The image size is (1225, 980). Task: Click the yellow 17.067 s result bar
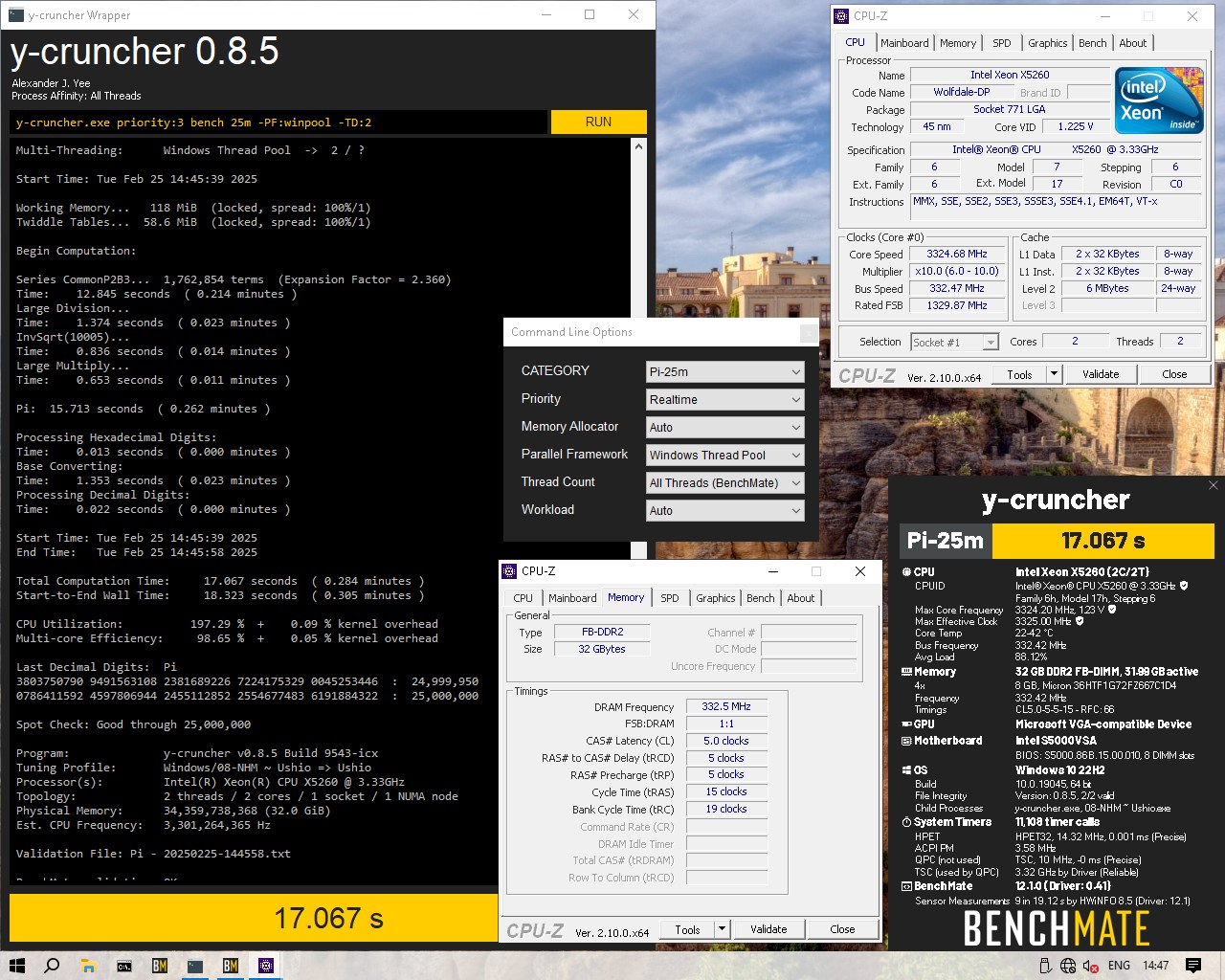click(254, 919)
